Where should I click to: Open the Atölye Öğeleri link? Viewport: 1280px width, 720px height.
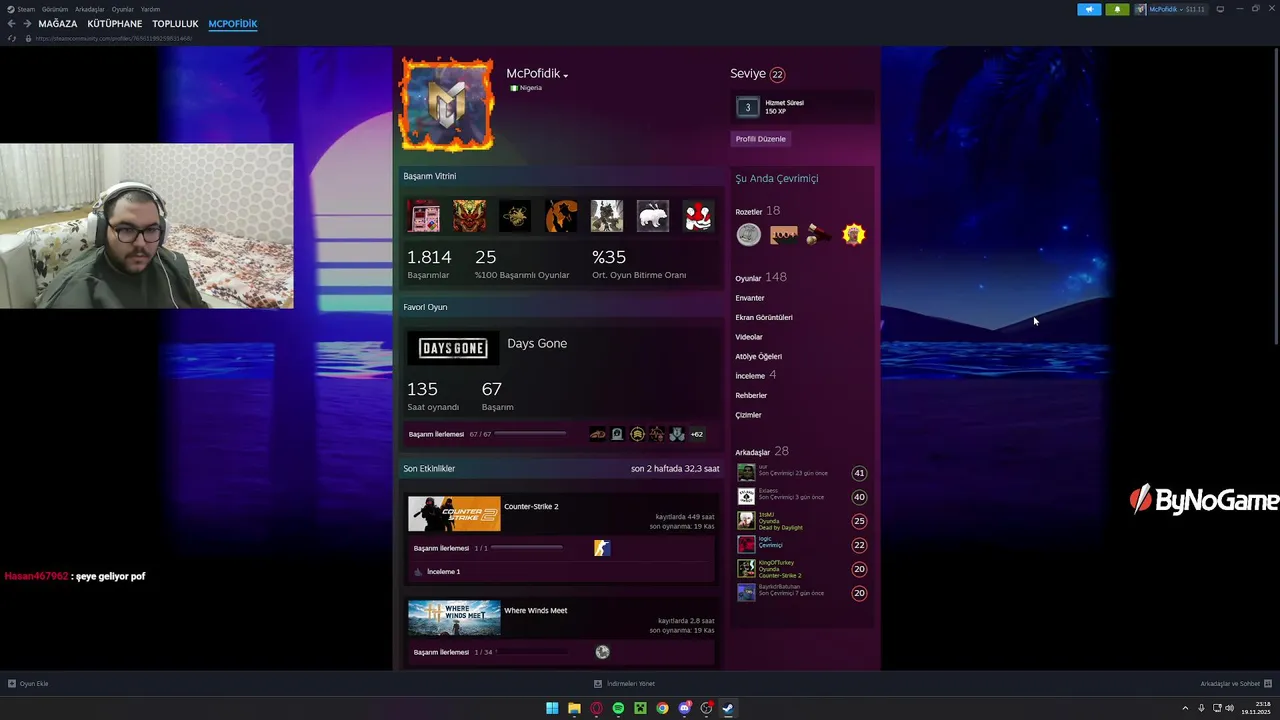click(759, 356)
